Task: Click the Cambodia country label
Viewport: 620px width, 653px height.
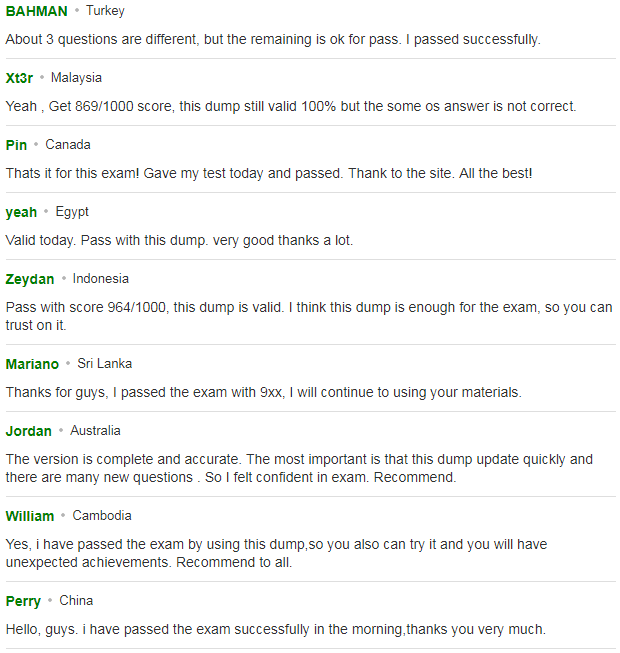Action: point(102,516)
